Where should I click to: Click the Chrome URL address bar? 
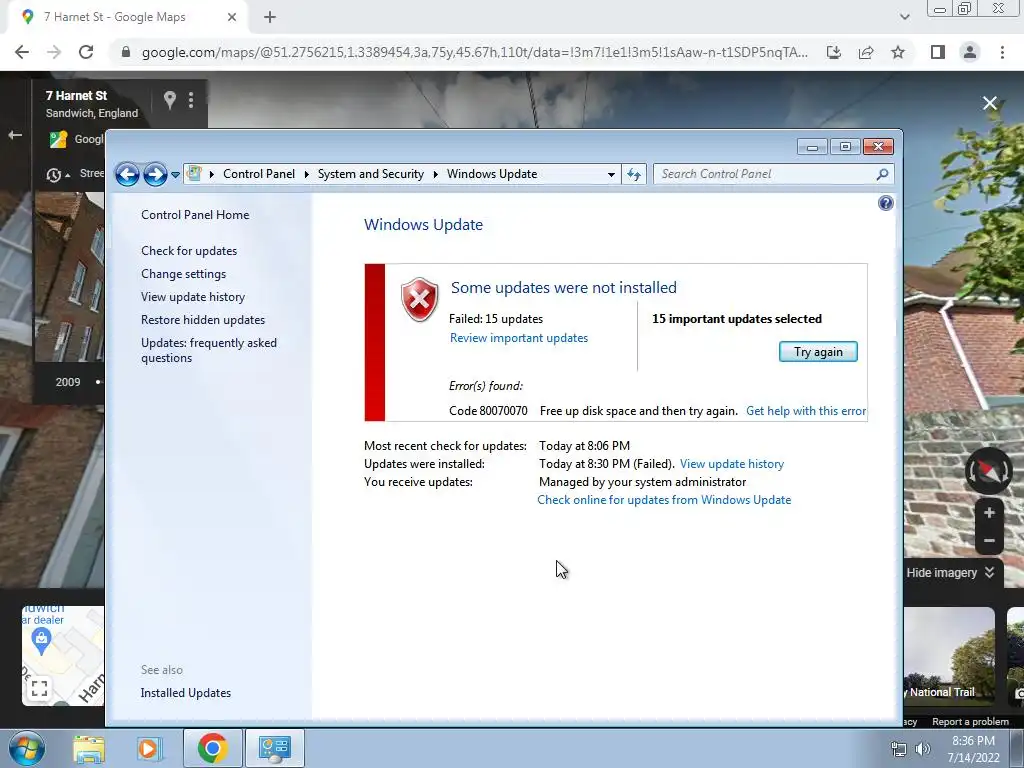click(474, 52)
